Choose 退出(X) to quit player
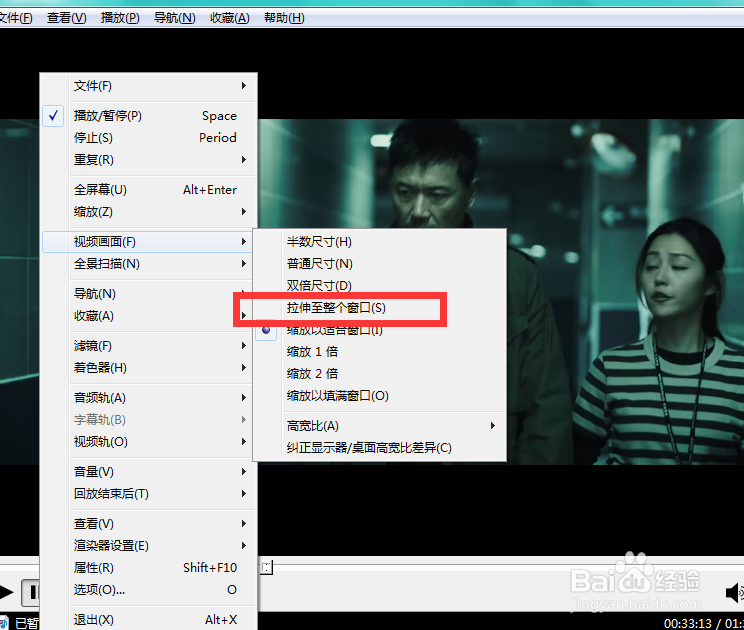Image resolution: width=744 pixels, height=630 pixels. pyautogui.click(x=149, y=620)
